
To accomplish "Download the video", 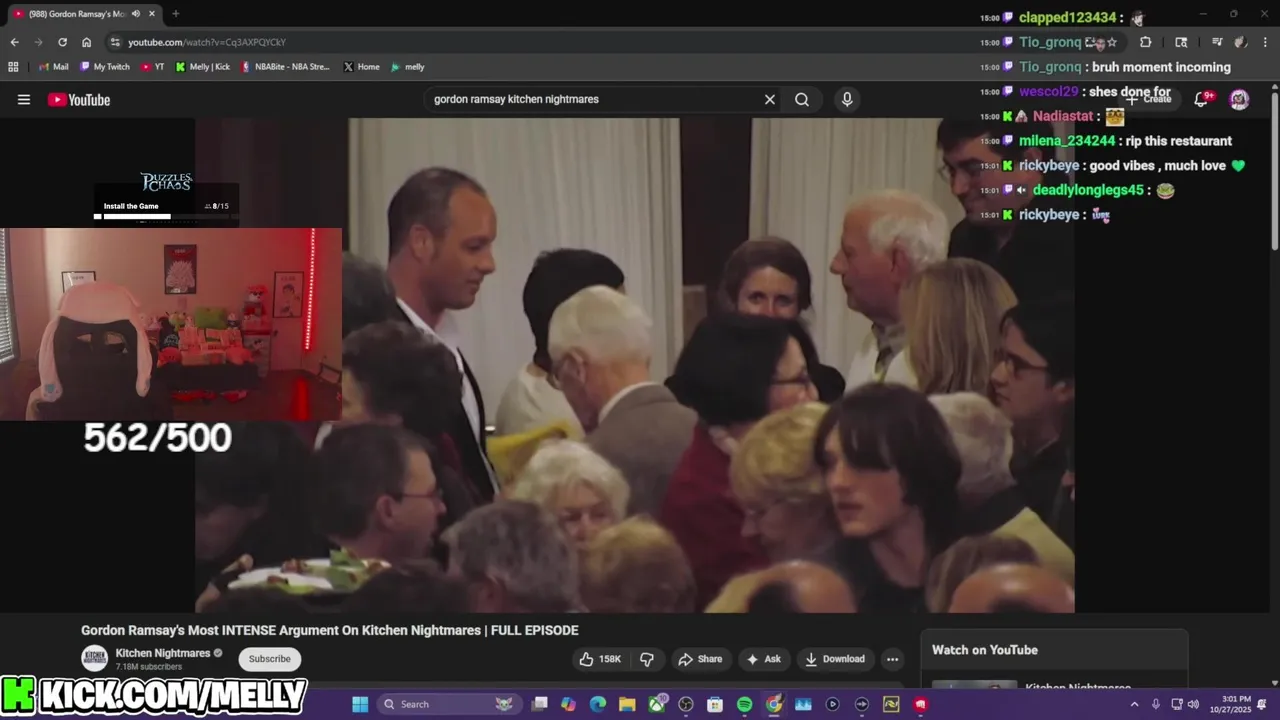I will 835,659.
